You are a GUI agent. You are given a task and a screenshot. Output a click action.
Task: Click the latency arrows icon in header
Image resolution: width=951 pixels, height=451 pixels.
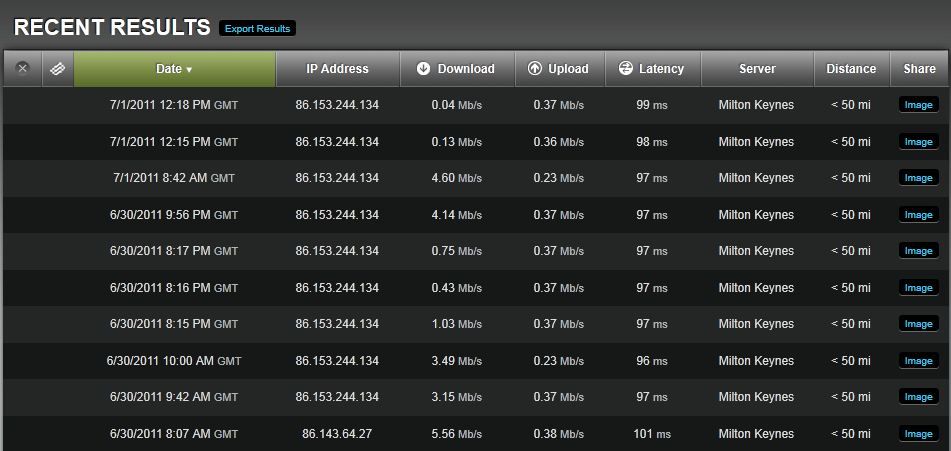click(x=626, y=68)
